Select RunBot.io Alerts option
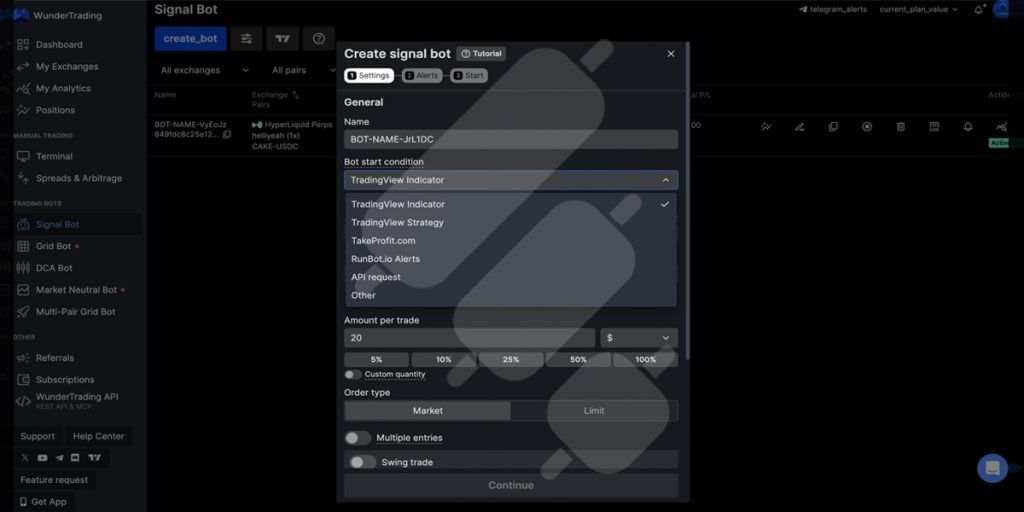The image size is (1024, 512). [511, 259]
